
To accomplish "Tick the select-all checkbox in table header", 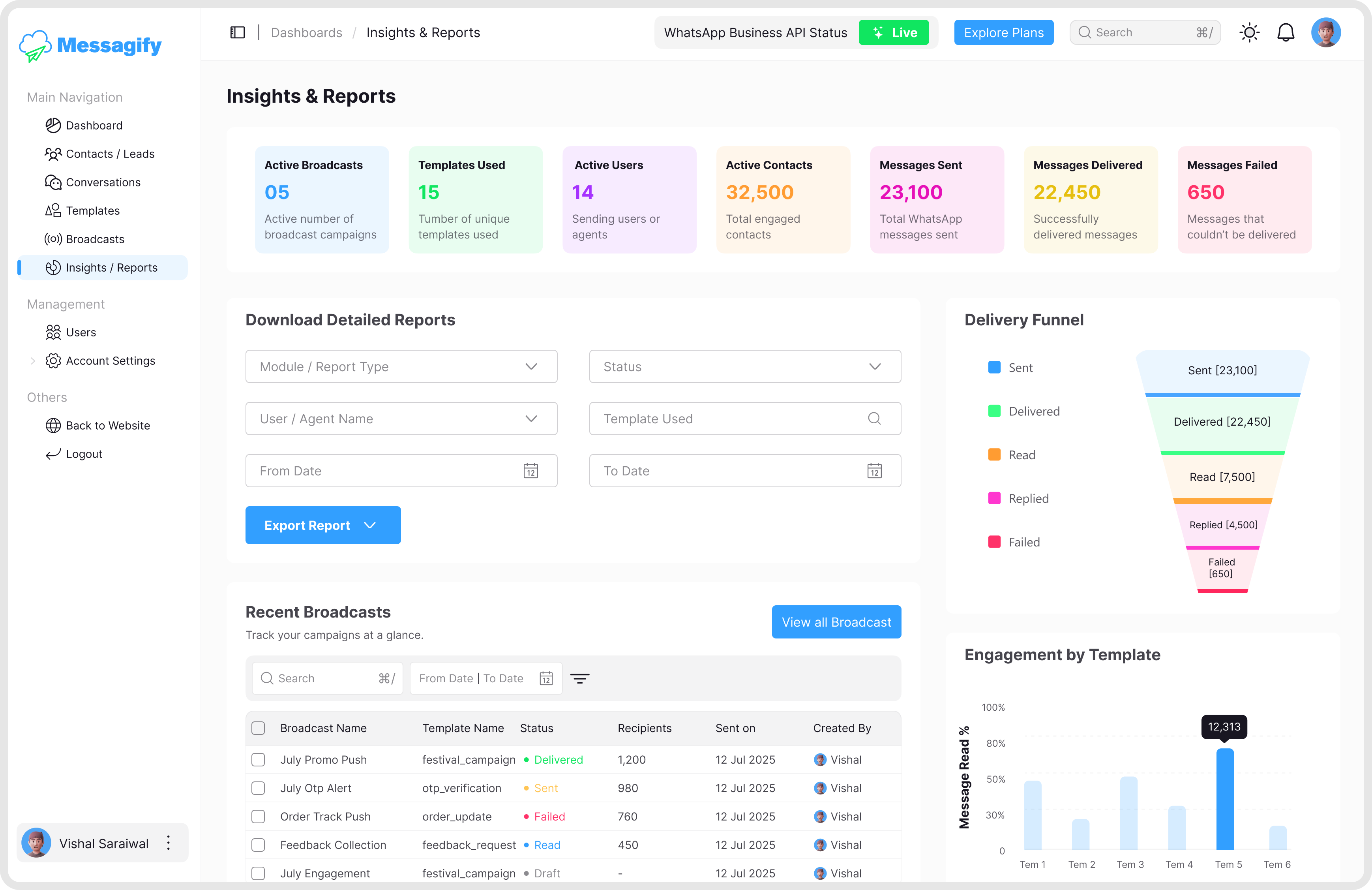I will pyautogui.click(x=258, y=728).
